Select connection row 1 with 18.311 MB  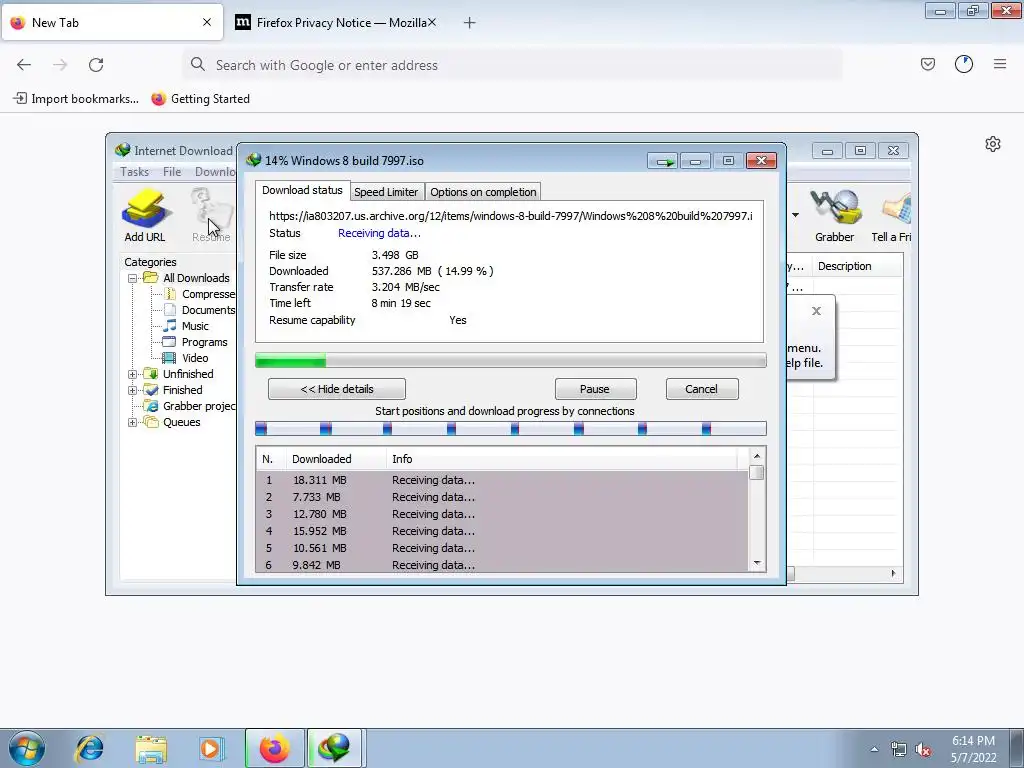[502, 480]
